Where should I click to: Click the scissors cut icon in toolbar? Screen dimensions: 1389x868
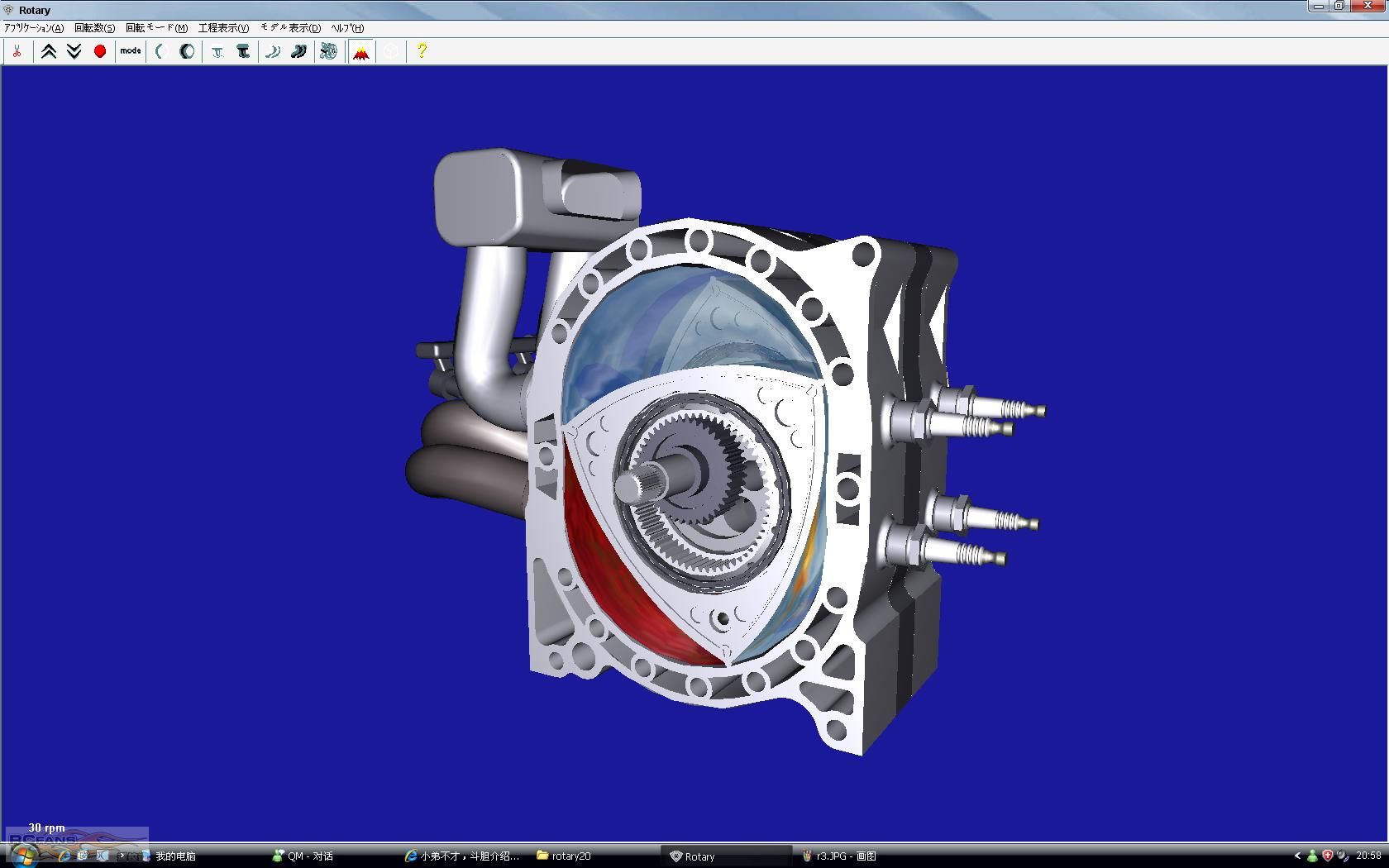(16, 51)
